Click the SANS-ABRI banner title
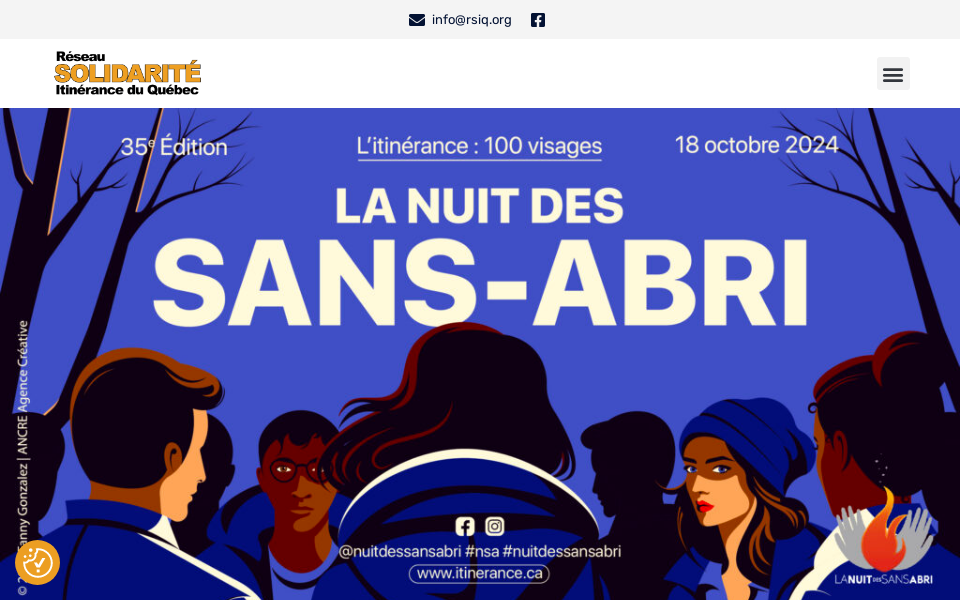 tap(480, 283)
